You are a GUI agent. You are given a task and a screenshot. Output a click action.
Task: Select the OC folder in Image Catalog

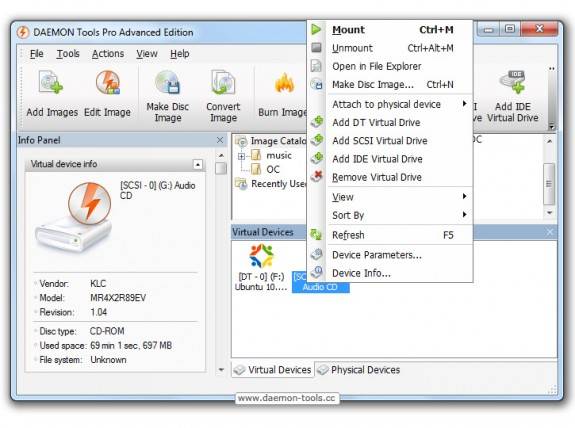tap(272, 169)
